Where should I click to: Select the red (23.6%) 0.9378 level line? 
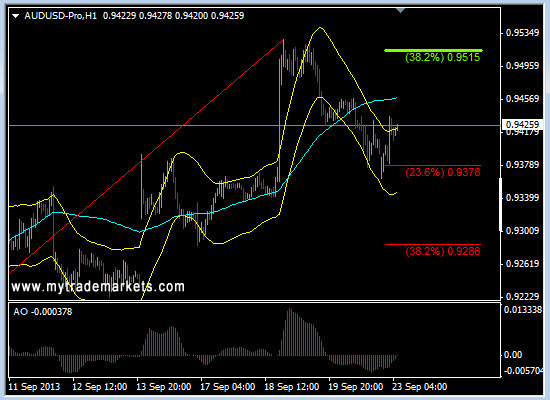click(x=433, y=165)
